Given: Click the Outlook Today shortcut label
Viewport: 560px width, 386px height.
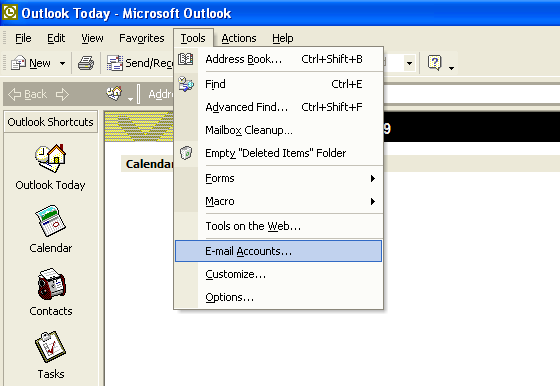Looking at the screenshot, I should point(50,185).
